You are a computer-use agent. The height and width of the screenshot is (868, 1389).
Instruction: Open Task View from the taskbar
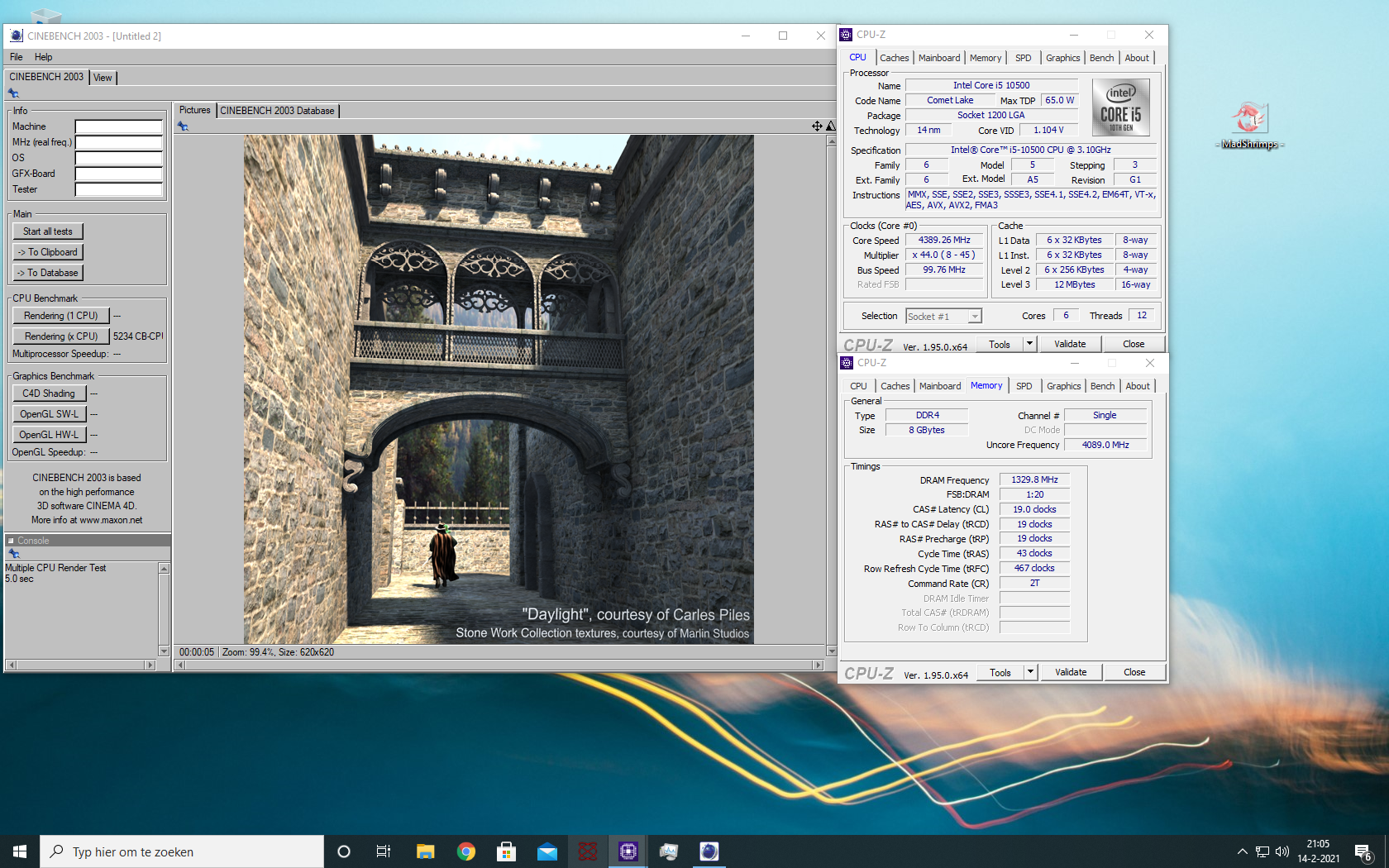(384, 851)
